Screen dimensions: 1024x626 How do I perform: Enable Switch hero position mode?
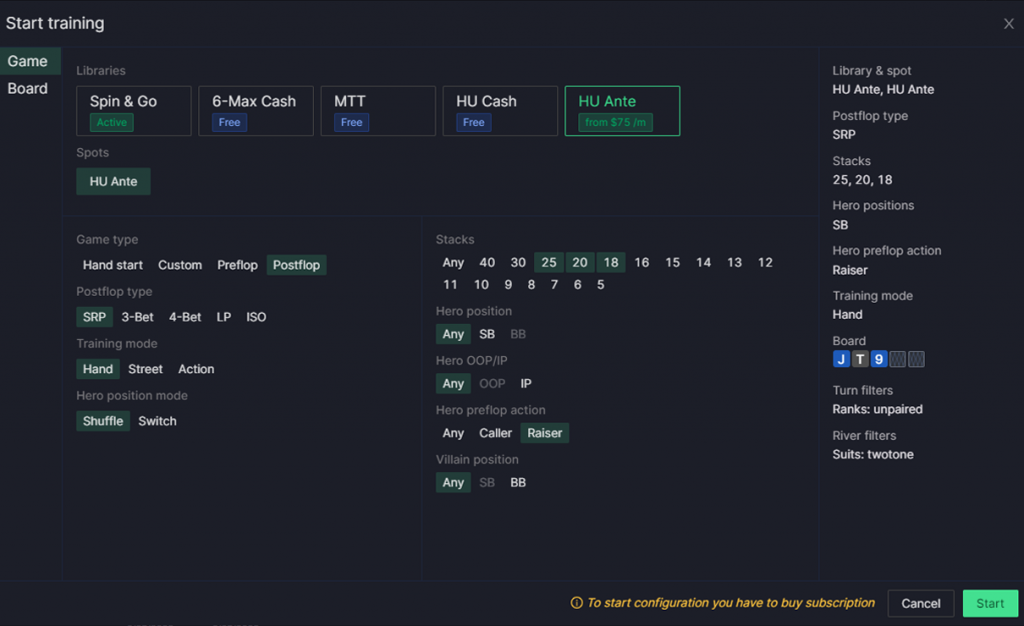click(157, 421)
